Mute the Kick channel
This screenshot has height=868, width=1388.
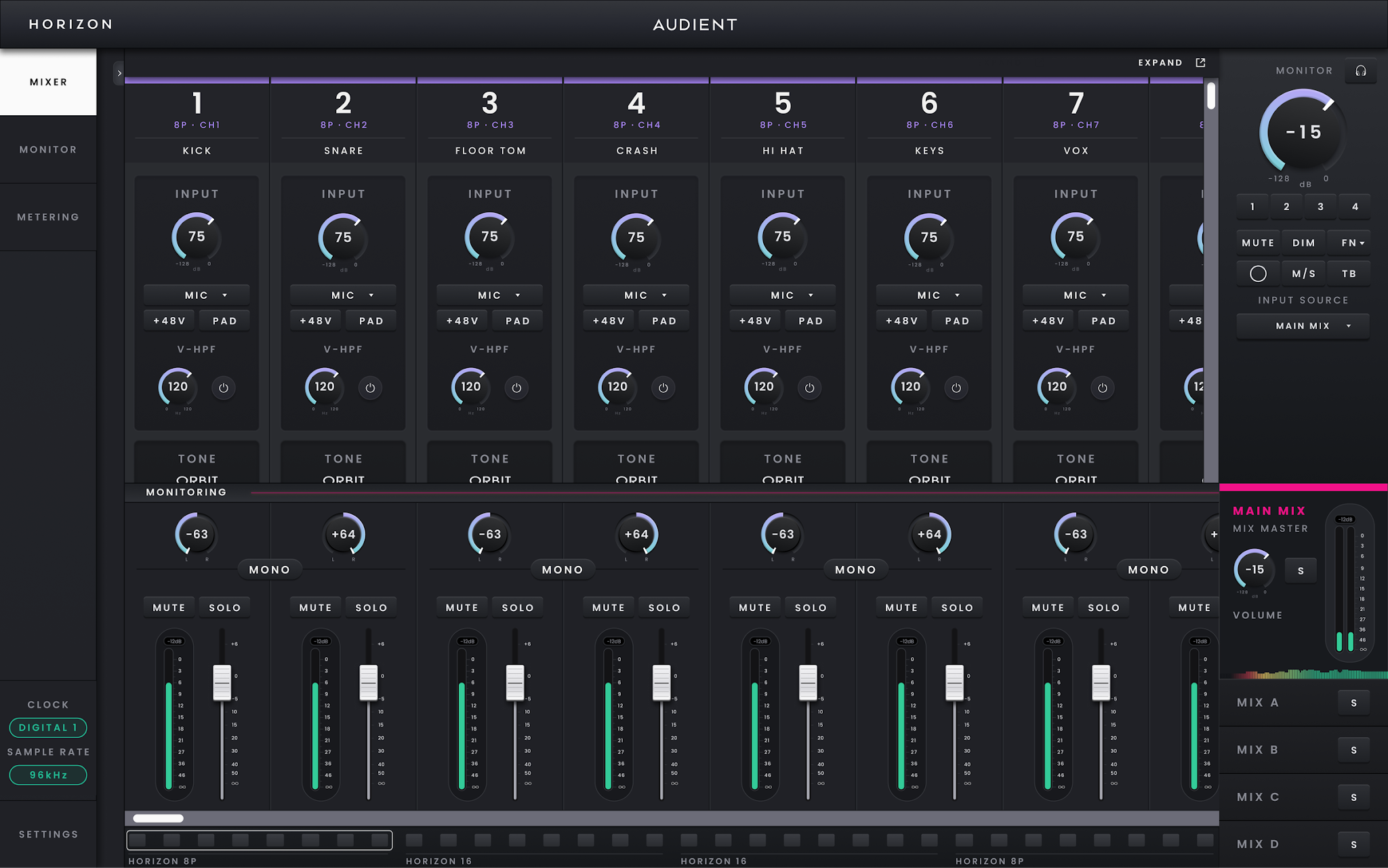(169, 608)
